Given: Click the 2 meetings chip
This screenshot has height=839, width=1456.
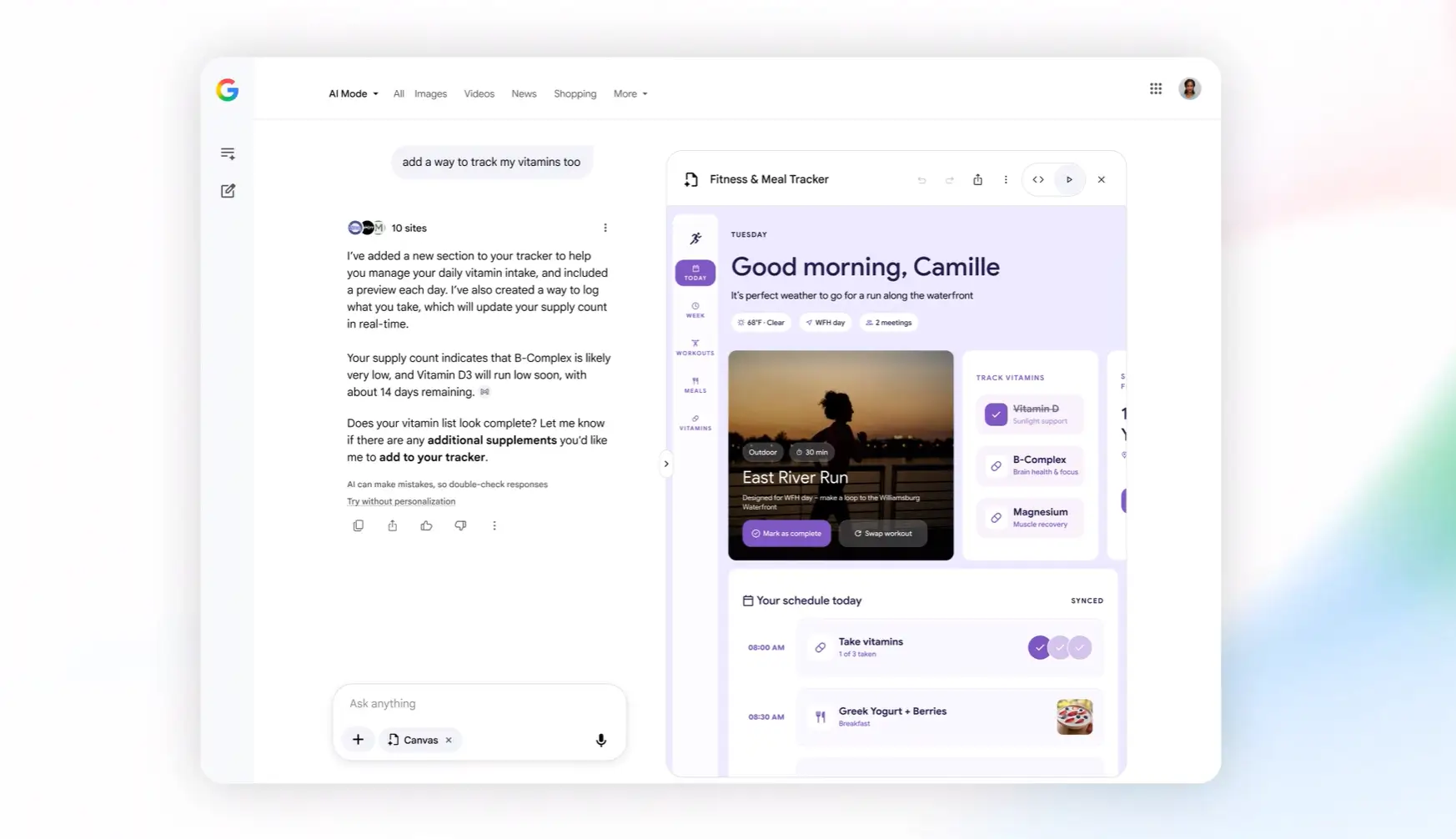Looking at the screenshot, I should [889, 323].
